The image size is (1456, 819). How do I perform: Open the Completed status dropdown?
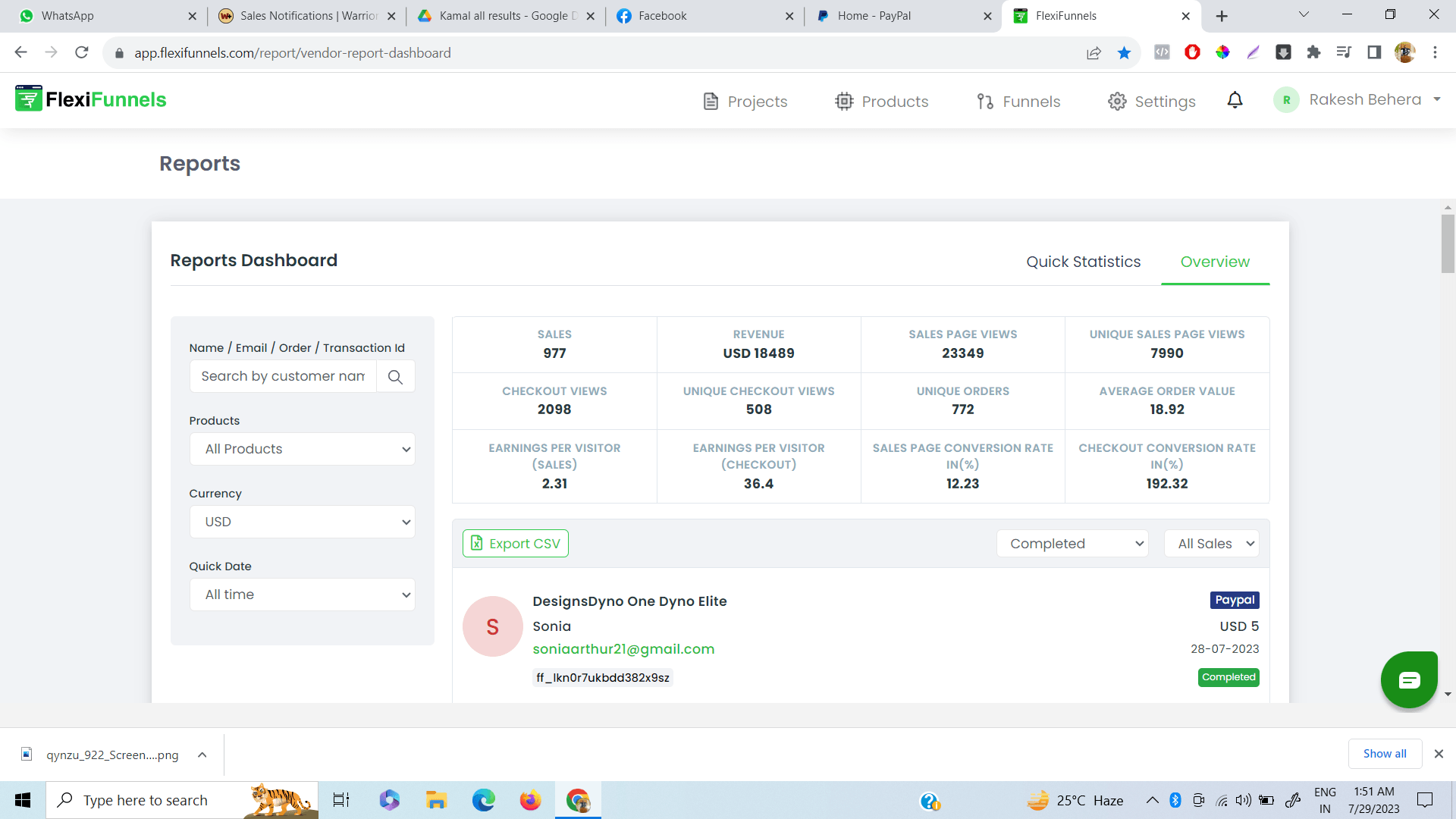click(1072, 544)
